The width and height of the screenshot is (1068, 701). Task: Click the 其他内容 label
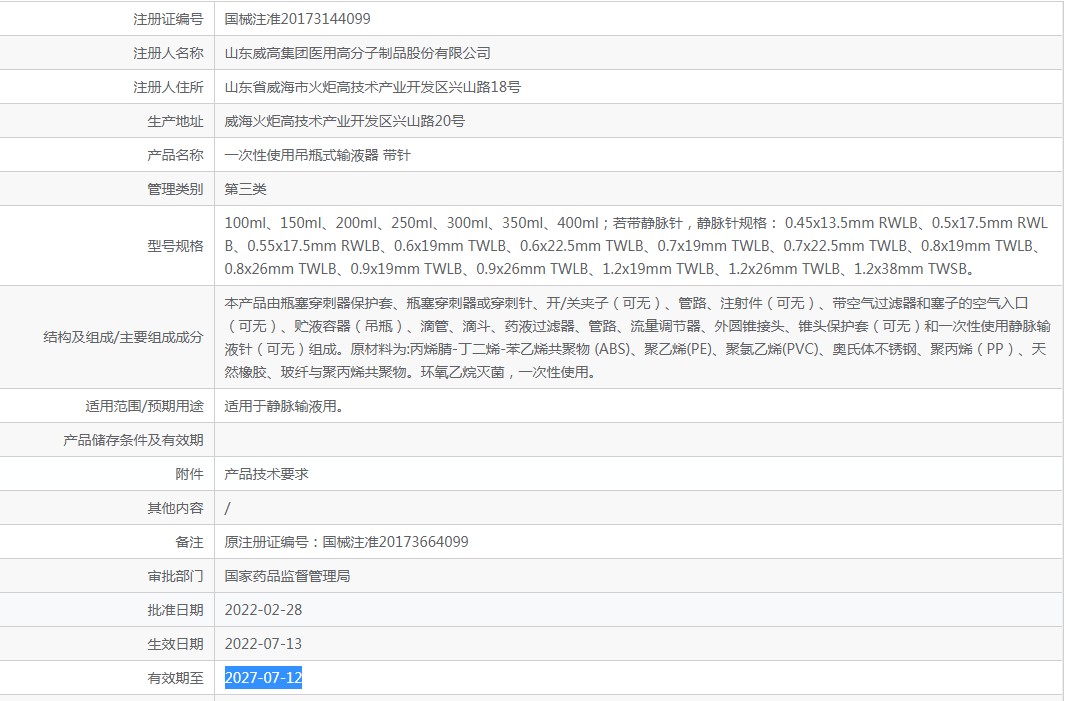pos(175,508)
